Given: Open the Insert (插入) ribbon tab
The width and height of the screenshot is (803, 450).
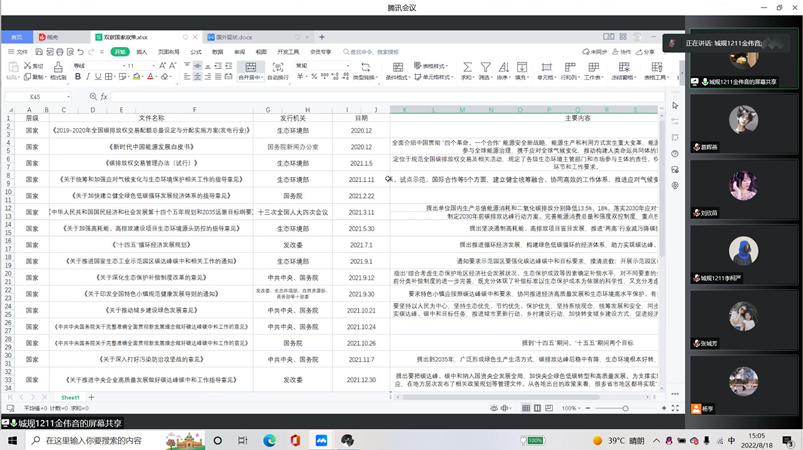Looking at the screenshot, I should pyautogui.click(x=141, y=52).
